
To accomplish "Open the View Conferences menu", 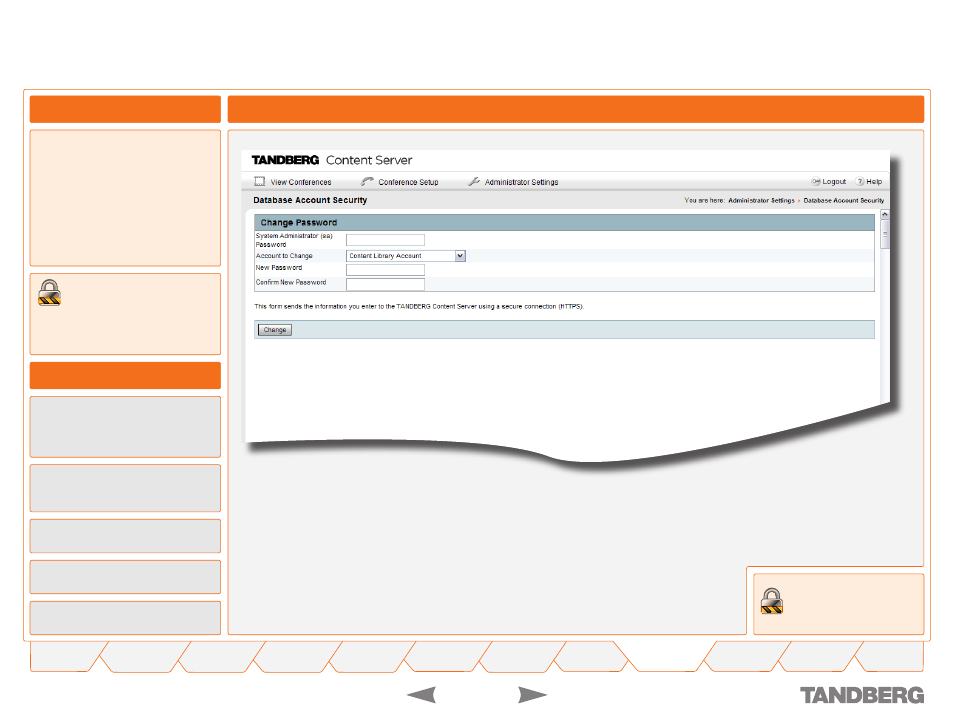I will click(293, 182).
